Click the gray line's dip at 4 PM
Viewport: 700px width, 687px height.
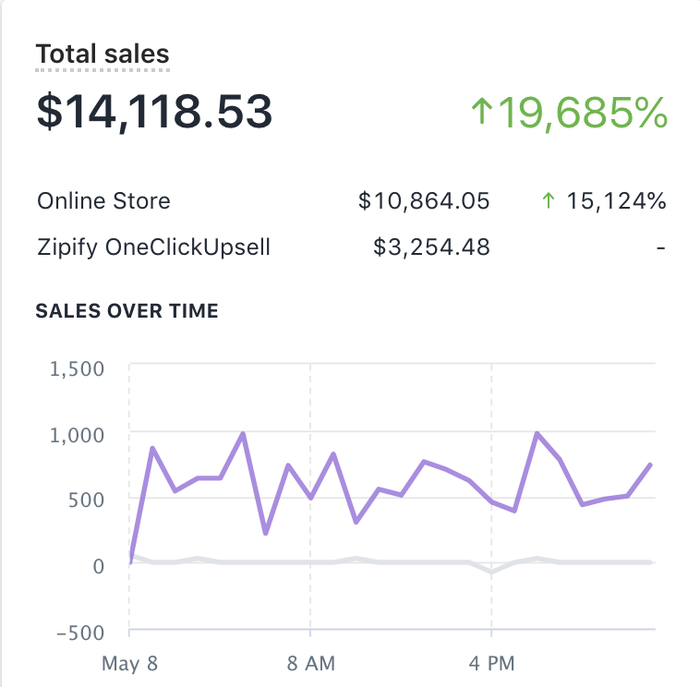coord(491,572)
